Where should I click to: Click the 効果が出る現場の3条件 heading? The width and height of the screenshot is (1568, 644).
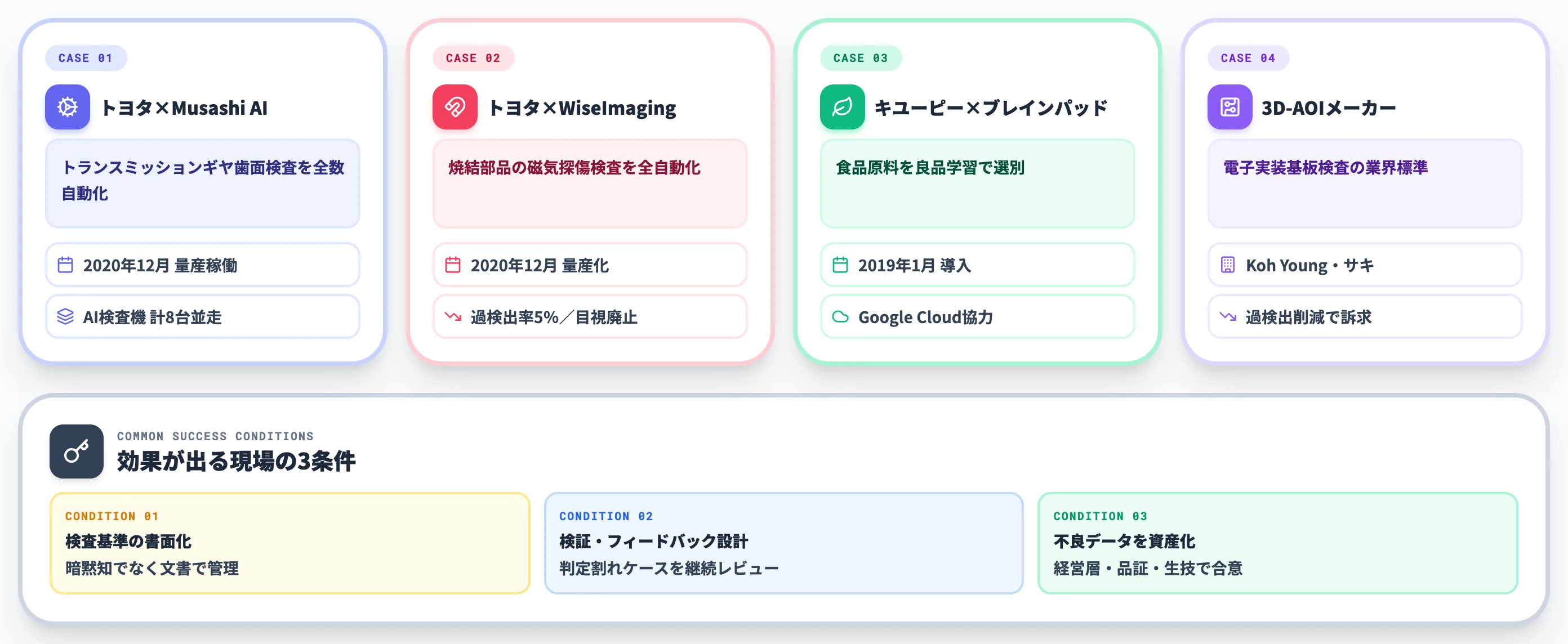click(236, 461)
